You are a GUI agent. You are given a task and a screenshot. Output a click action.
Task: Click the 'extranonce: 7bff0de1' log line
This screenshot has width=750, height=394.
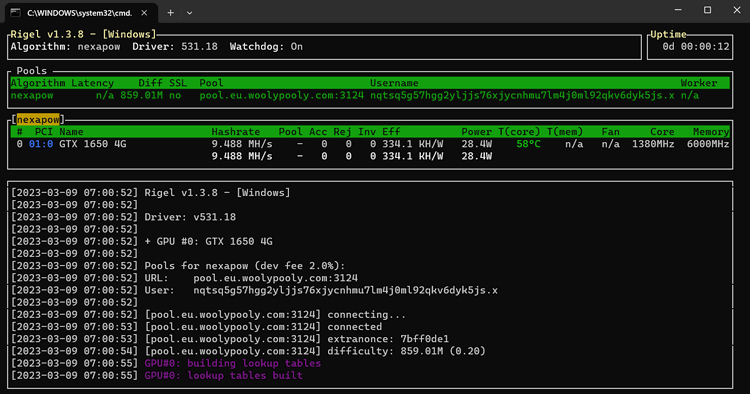point(297,339)
